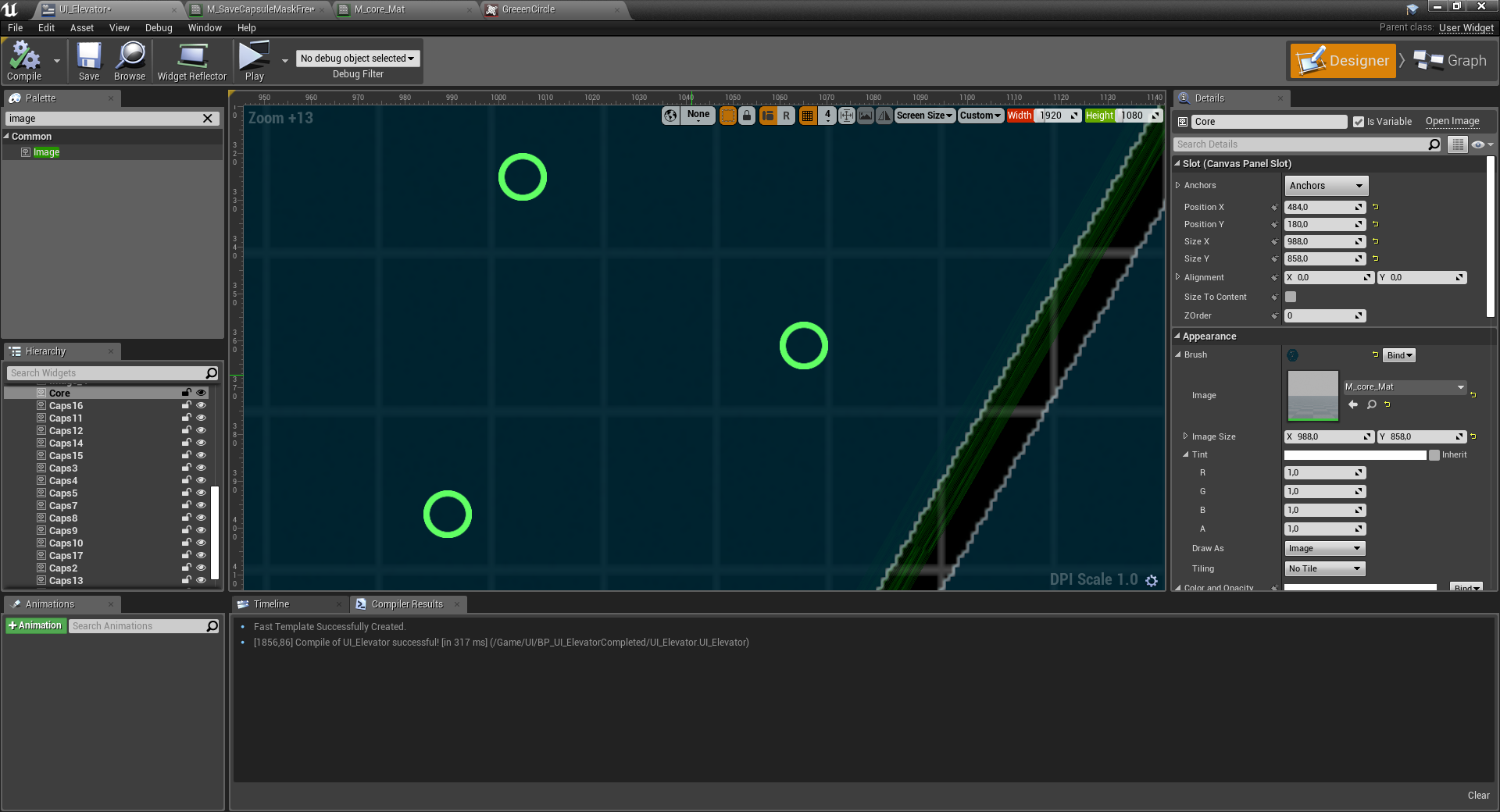Enable Size To Content checkbox

pyautogui.click(x=1291, y=297)
